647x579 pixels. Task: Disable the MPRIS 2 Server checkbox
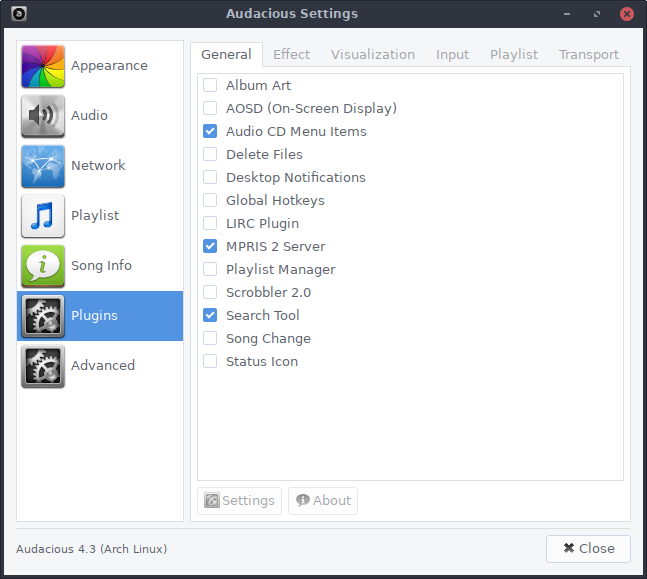coord(210,247)
